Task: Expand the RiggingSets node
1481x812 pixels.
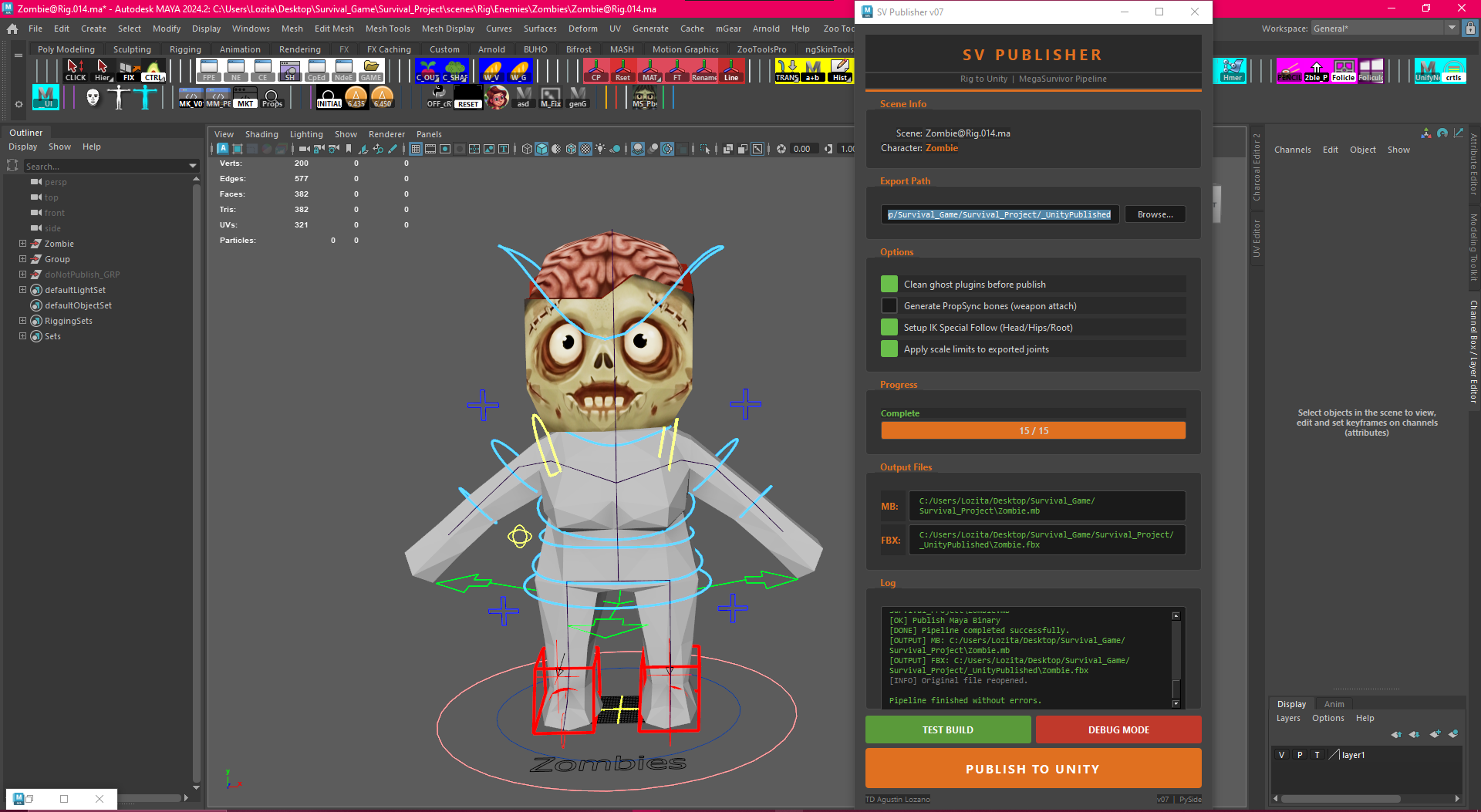Action: pyautogui.click(x=22, y=321)
